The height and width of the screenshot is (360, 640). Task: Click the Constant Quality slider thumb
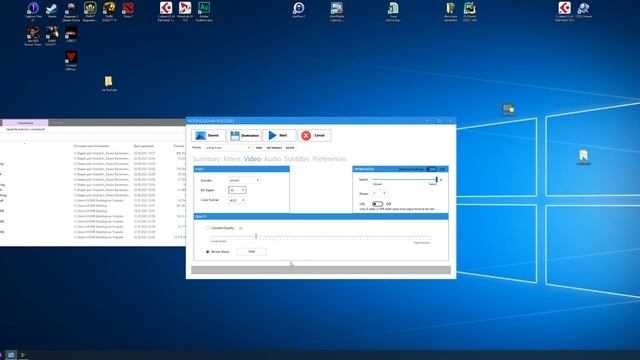256,236
